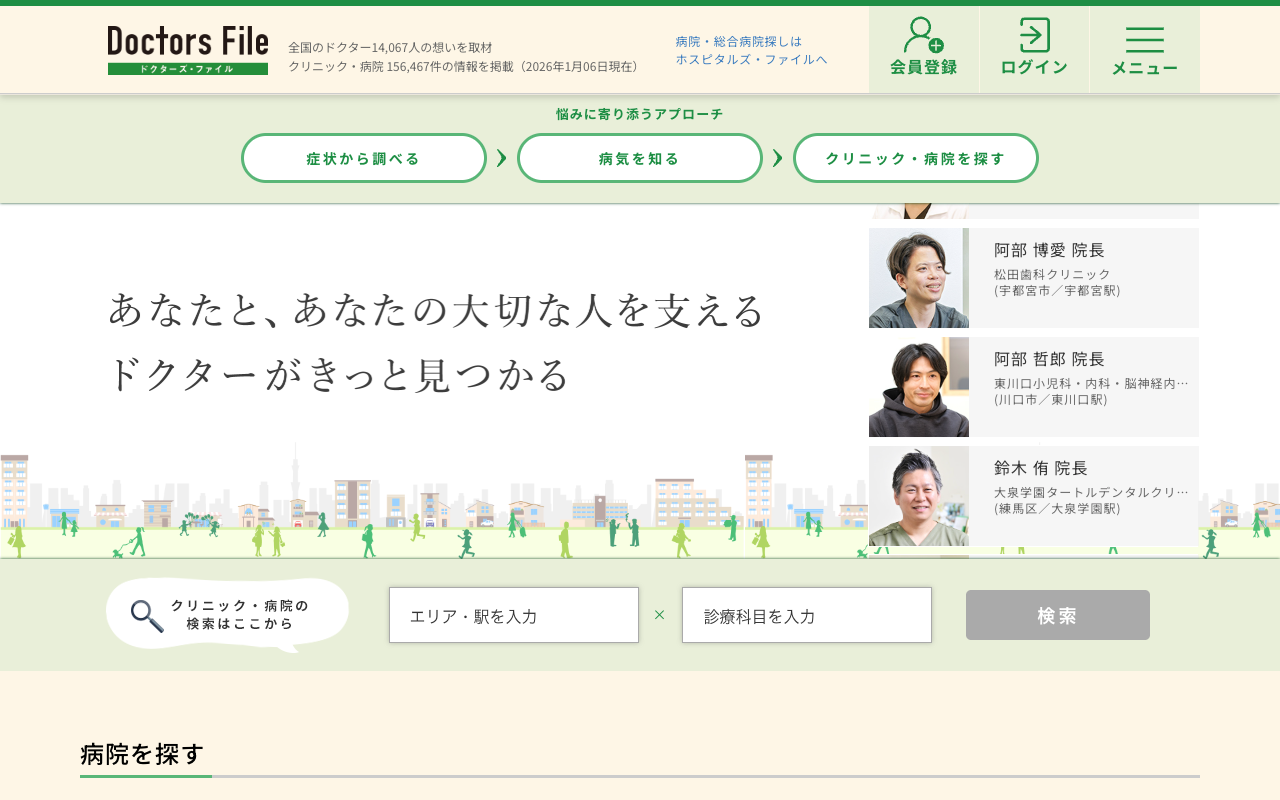Click the ログイン login arrow icon
This screenshot has height=800, width=1280.
(1033, 33)
